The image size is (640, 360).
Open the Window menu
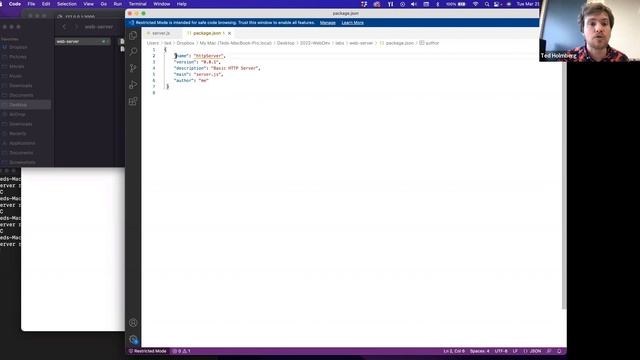tap(162, 4)
